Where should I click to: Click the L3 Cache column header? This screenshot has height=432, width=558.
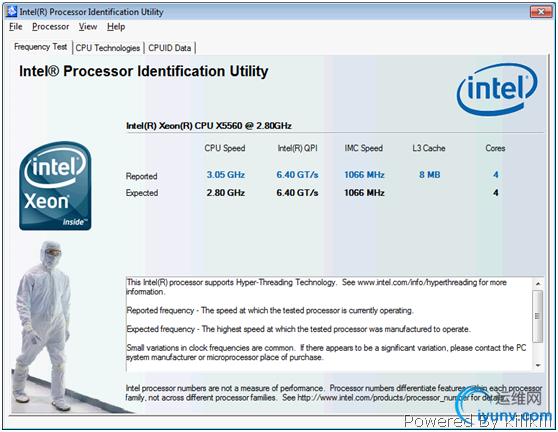(x=429, y=148)
